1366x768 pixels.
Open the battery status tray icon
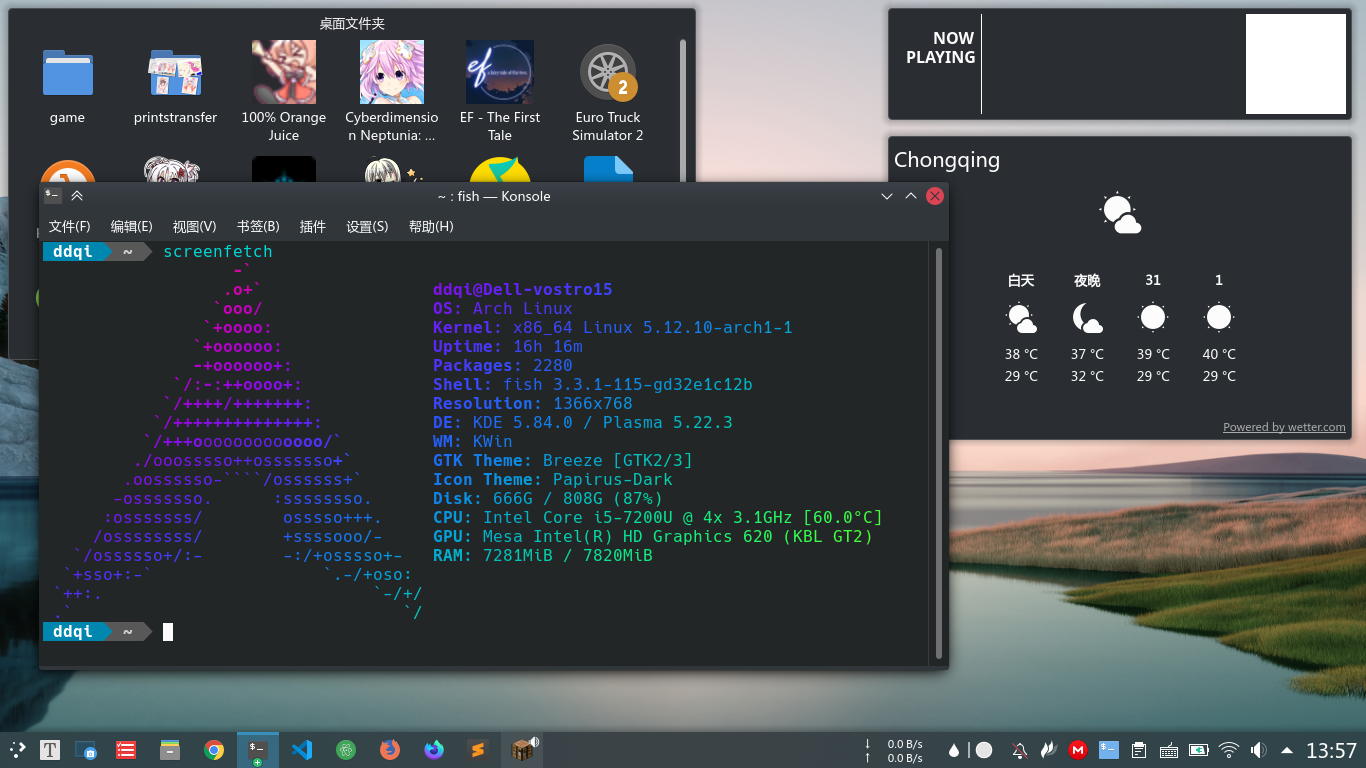tap(1199, 750)
